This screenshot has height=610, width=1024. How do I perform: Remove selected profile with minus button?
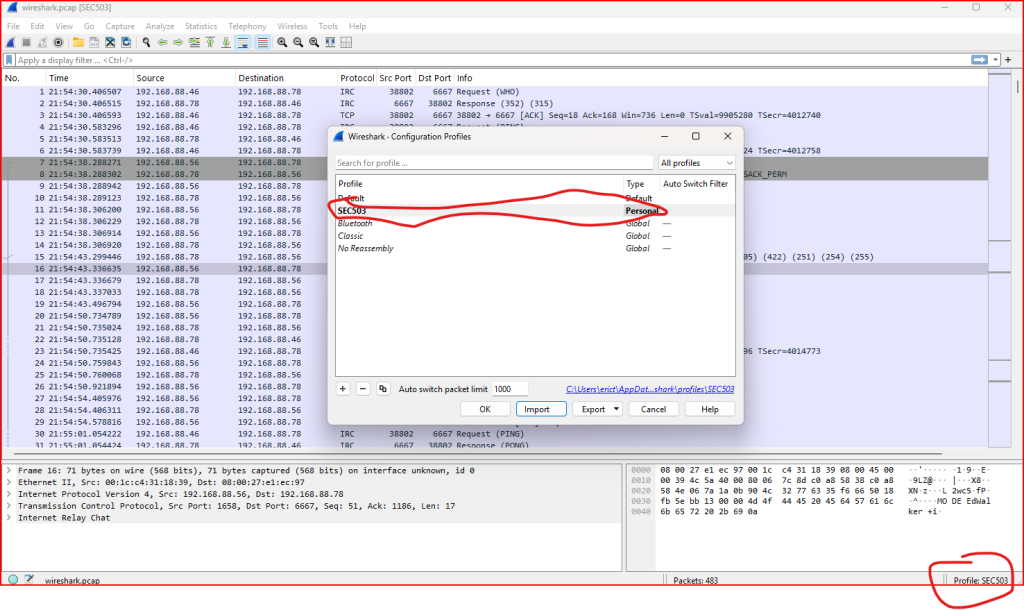pyautogui.click(x=362, y=389)
